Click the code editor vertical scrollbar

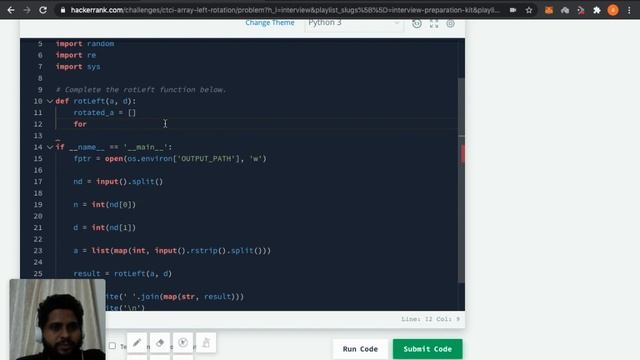[x=461, y=180]
